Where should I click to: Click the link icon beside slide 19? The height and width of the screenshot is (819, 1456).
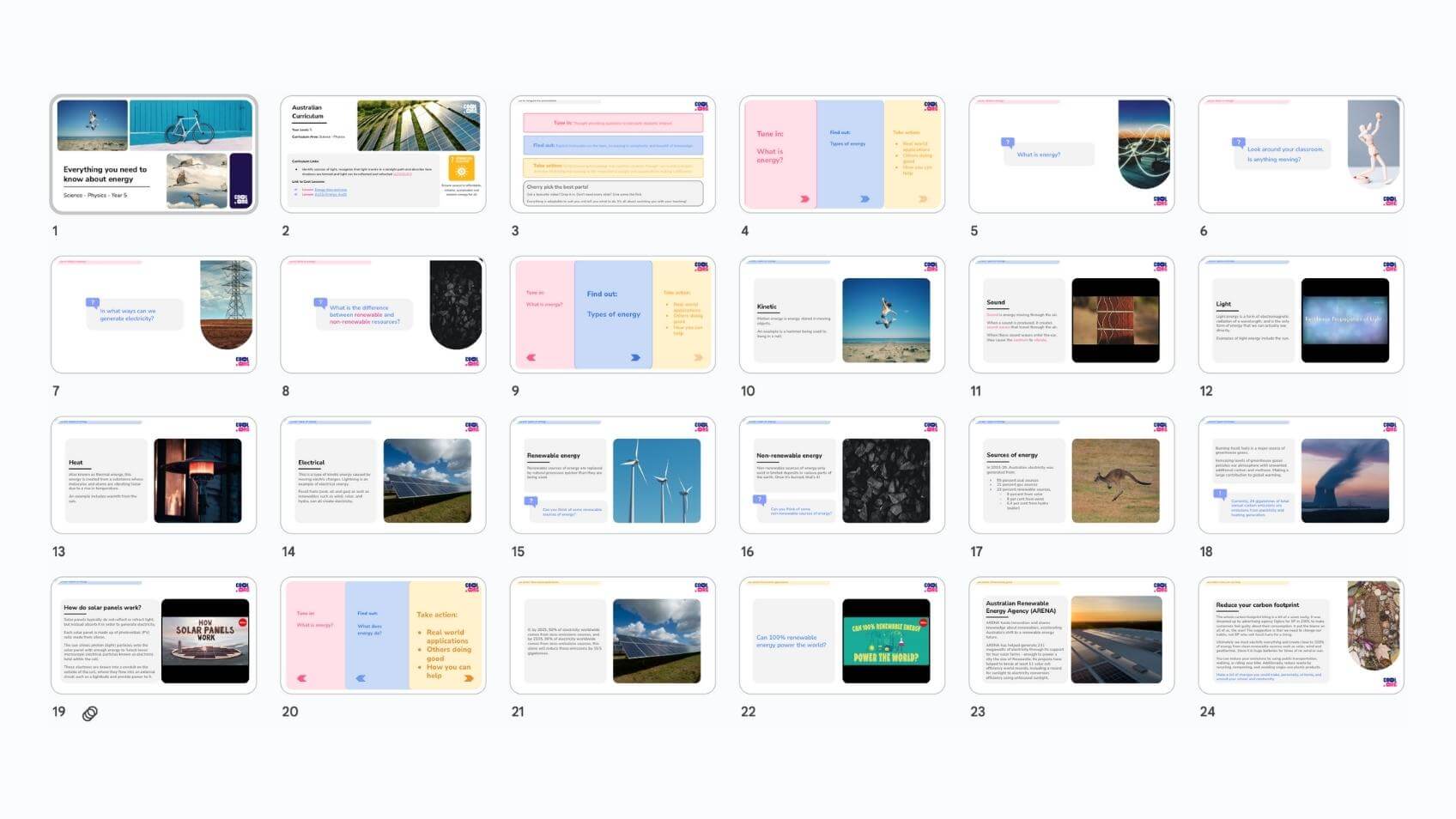(x=90, y=713)
